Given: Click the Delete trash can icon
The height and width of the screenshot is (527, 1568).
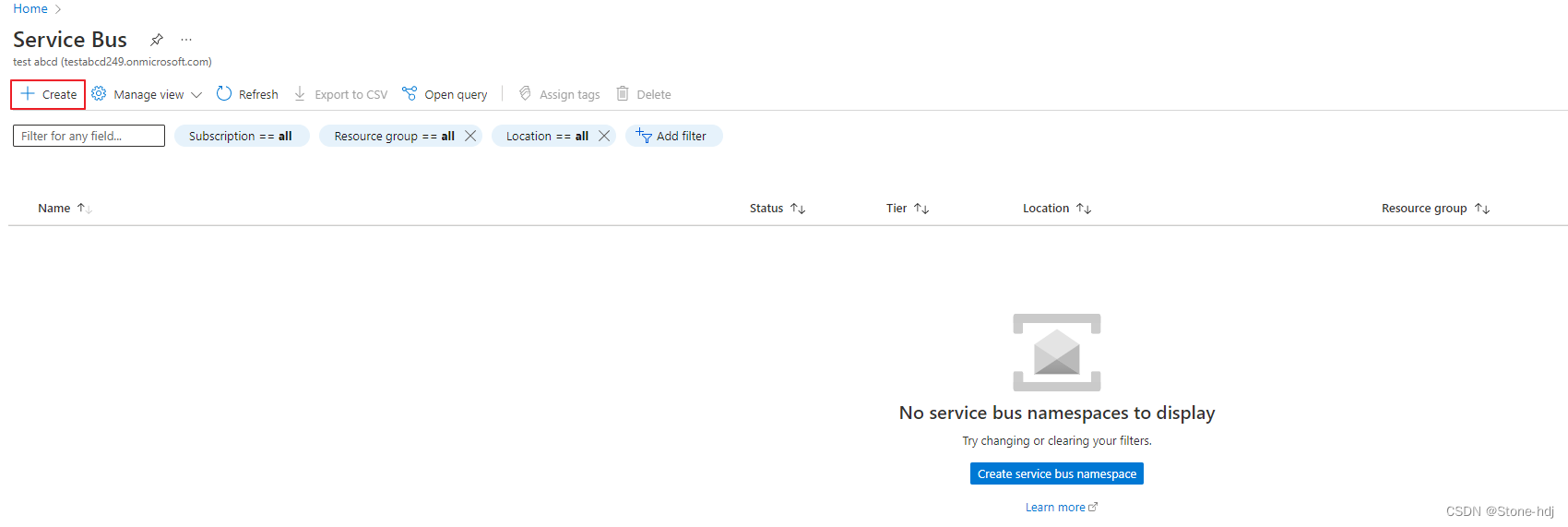Looking at the screenshot, I should pos(623,93).
